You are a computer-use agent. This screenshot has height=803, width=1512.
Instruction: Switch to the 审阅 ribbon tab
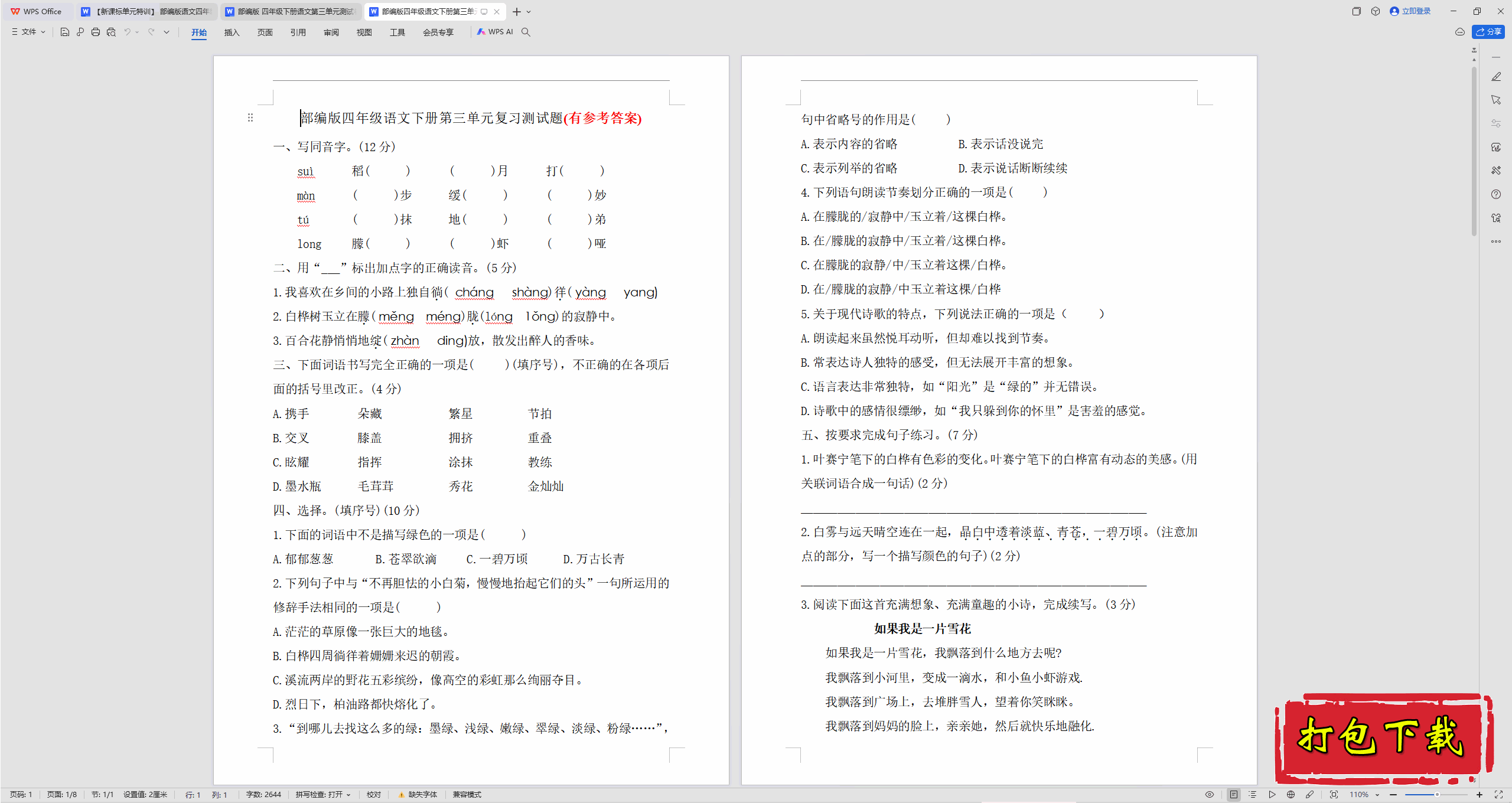331,32
